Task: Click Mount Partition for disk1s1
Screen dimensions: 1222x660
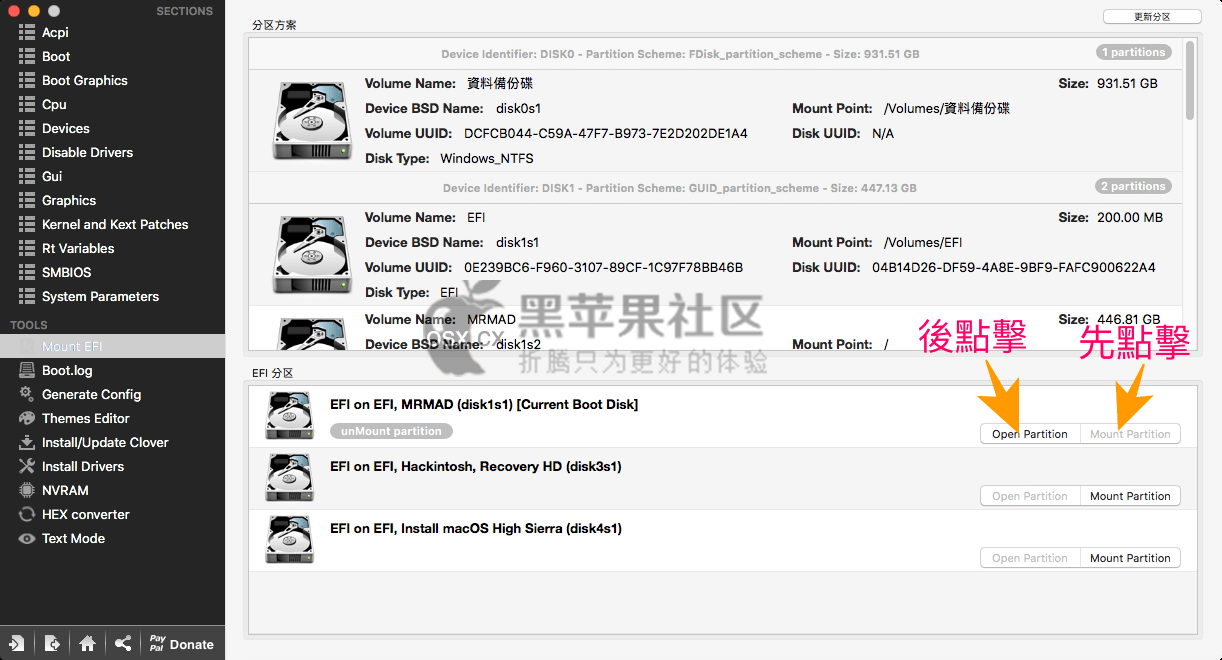Action: [1130, 434]
